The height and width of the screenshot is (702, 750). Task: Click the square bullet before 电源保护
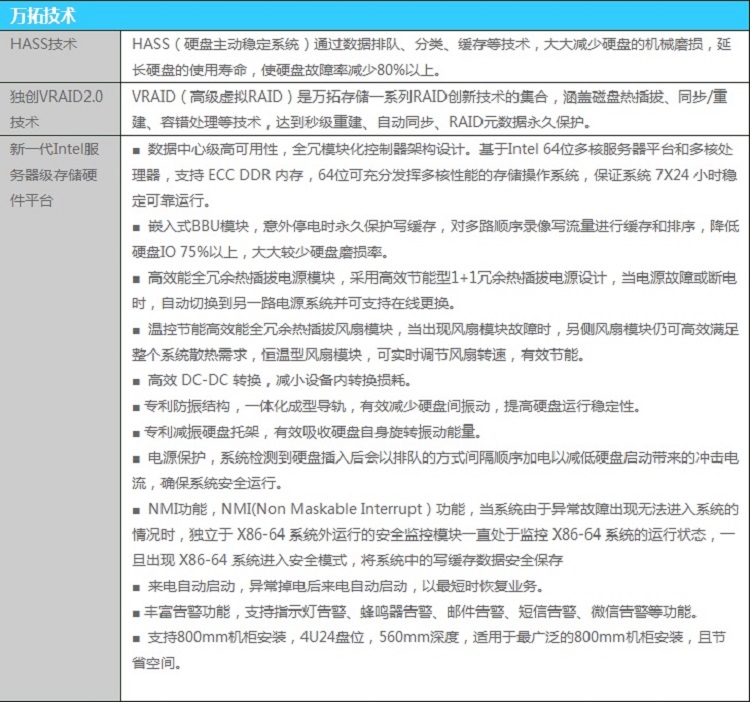click(x=137, y=458)
